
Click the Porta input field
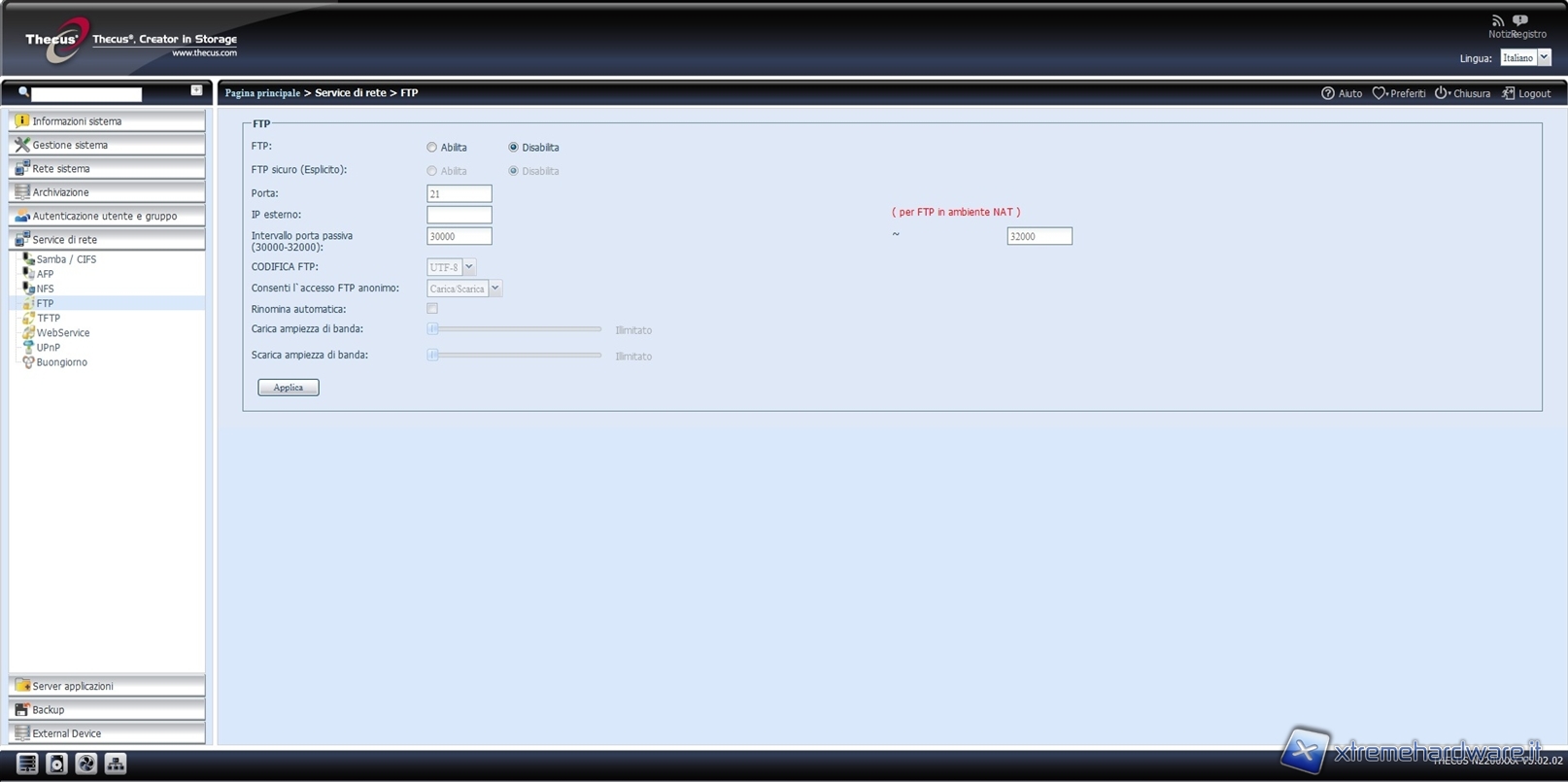tap(459, 194)
